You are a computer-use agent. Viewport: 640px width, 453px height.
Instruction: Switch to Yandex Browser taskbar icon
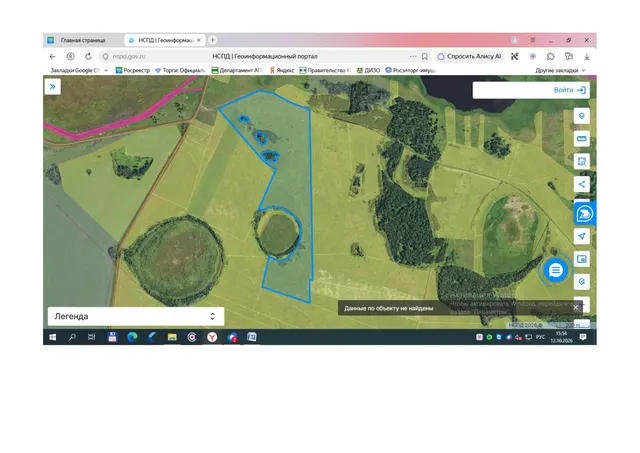tap(212, 337)
